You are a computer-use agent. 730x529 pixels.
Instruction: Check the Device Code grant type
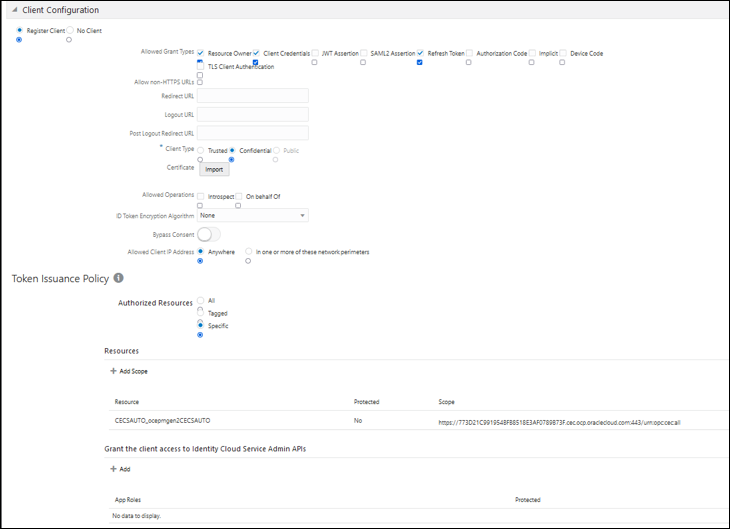point(563,53)
